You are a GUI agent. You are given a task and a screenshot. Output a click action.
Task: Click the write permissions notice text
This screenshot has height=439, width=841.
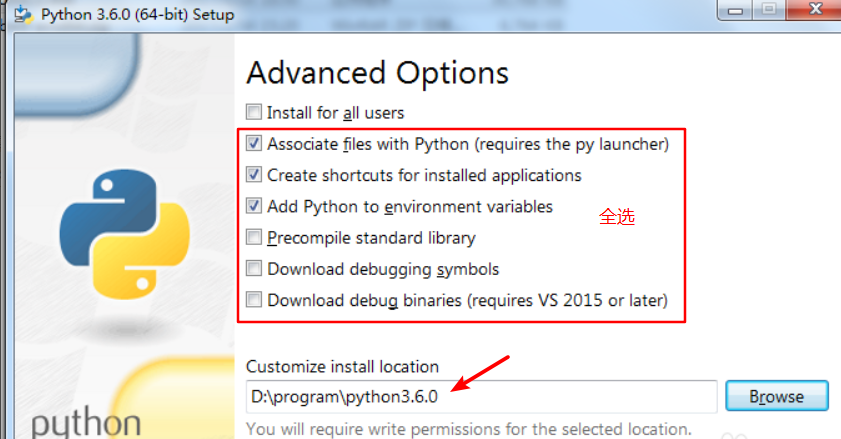click(x=469, y=429)
